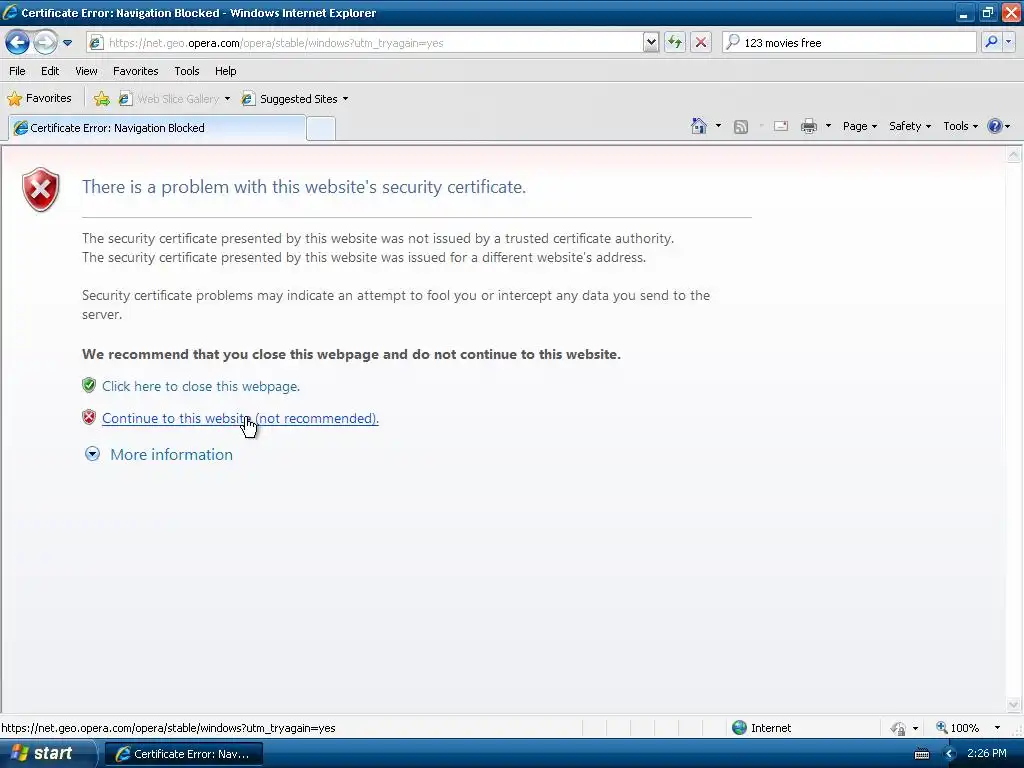The width and height of the screenshot is (1024, 768).
Task: Click the keyboard icon in system tray
Action: (x=921, y=754)
